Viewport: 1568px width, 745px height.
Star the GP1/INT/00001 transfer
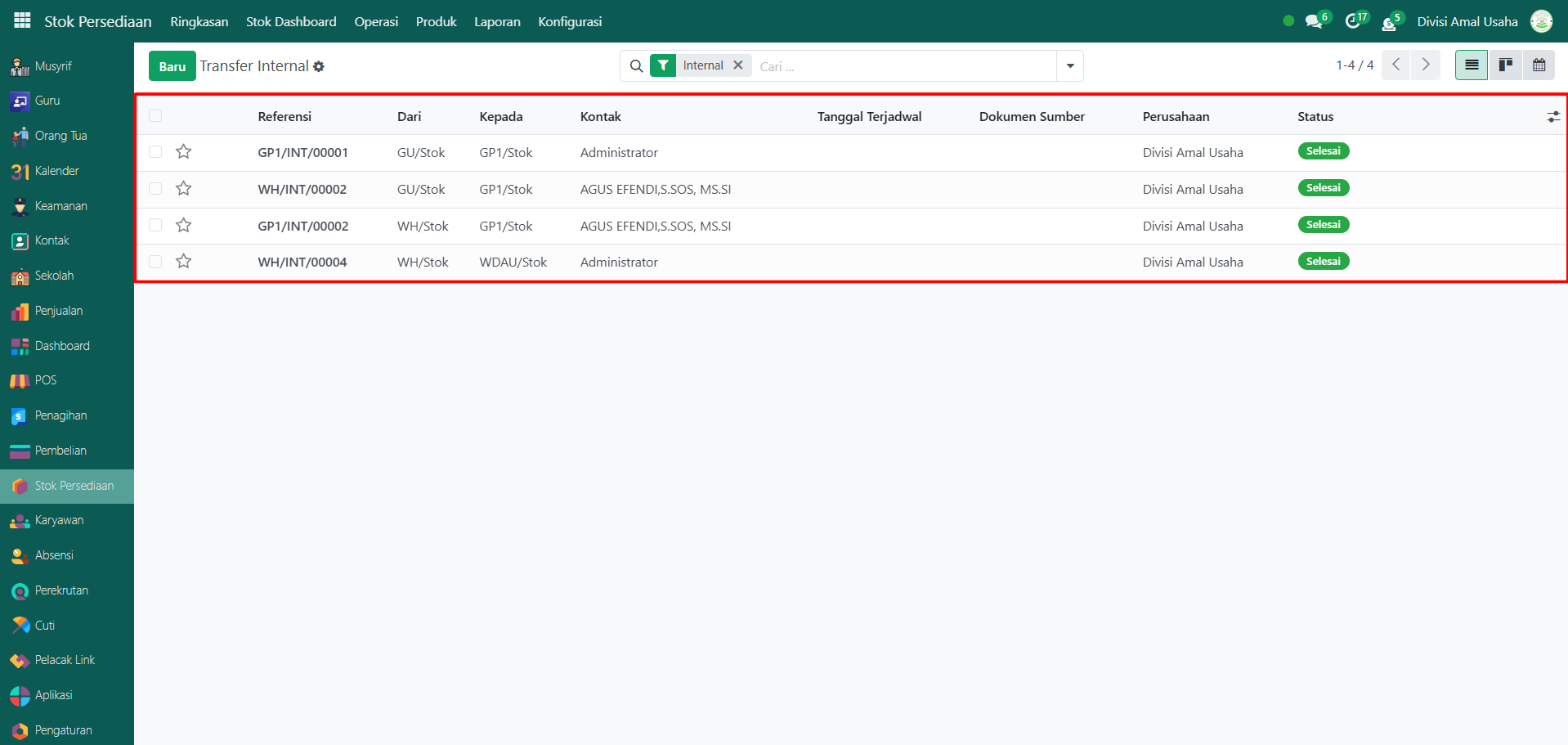coord(184,152)
